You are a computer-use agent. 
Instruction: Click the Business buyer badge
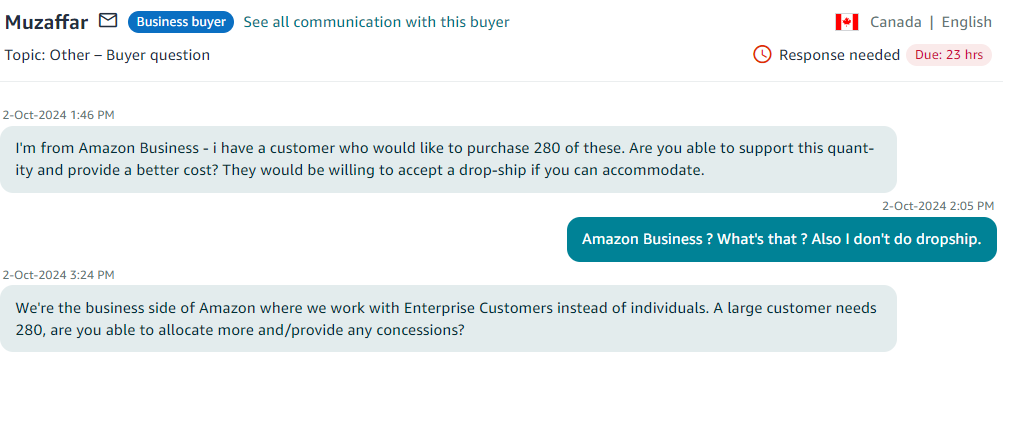coord(181,22)
